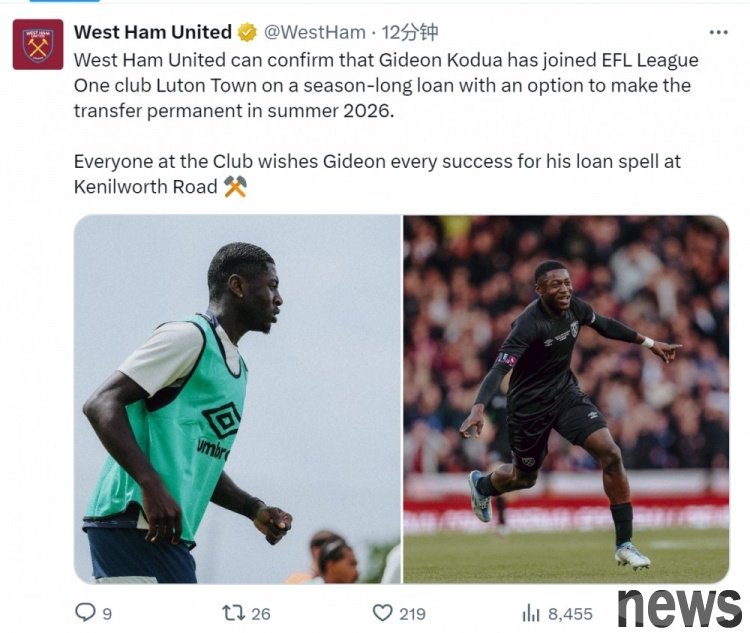Screen dimensions: 750x633
Task: Open the tweet's 12分钟 timestamp
Action: tap(409, 32)
